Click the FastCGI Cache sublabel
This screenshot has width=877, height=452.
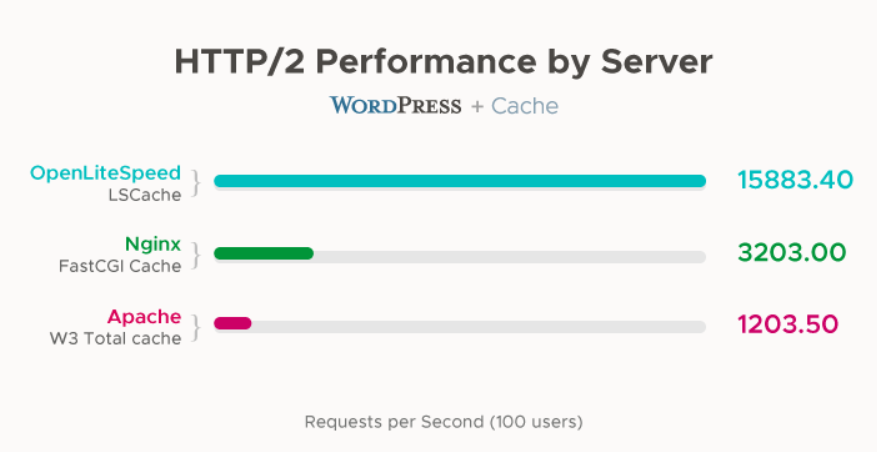pyautogui.click(x=120, y=266)
